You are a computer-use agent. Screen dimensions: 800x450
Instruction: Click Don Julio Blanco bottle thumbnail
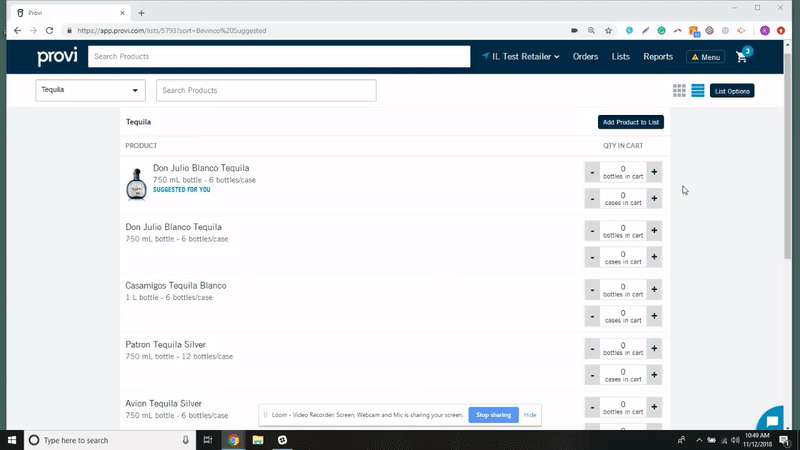pyautogui.click(x=136, y=184)
